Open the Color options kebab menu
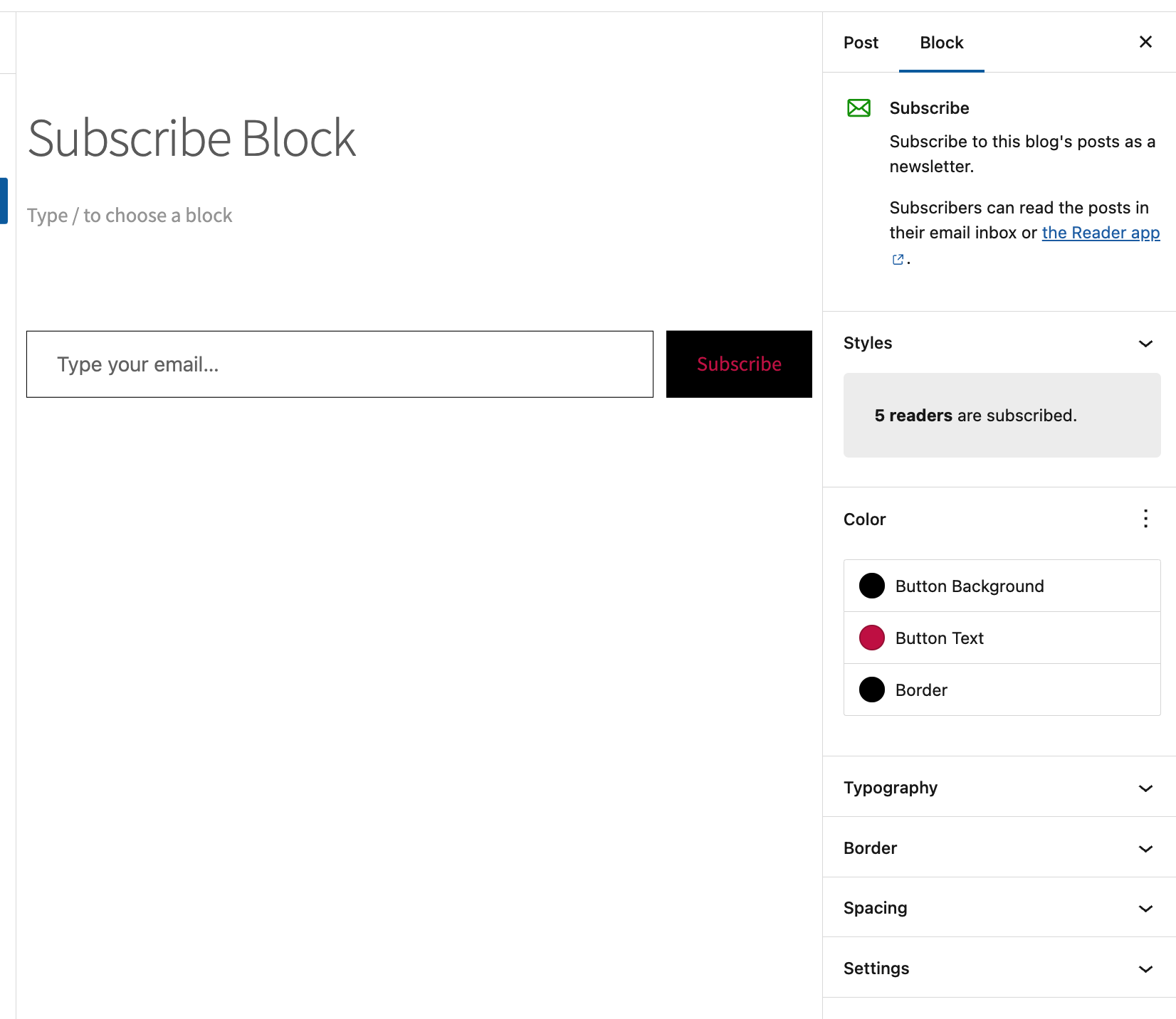Screen dimensions: 1176x1019 pyautogui.click(x=1145, y=519)
